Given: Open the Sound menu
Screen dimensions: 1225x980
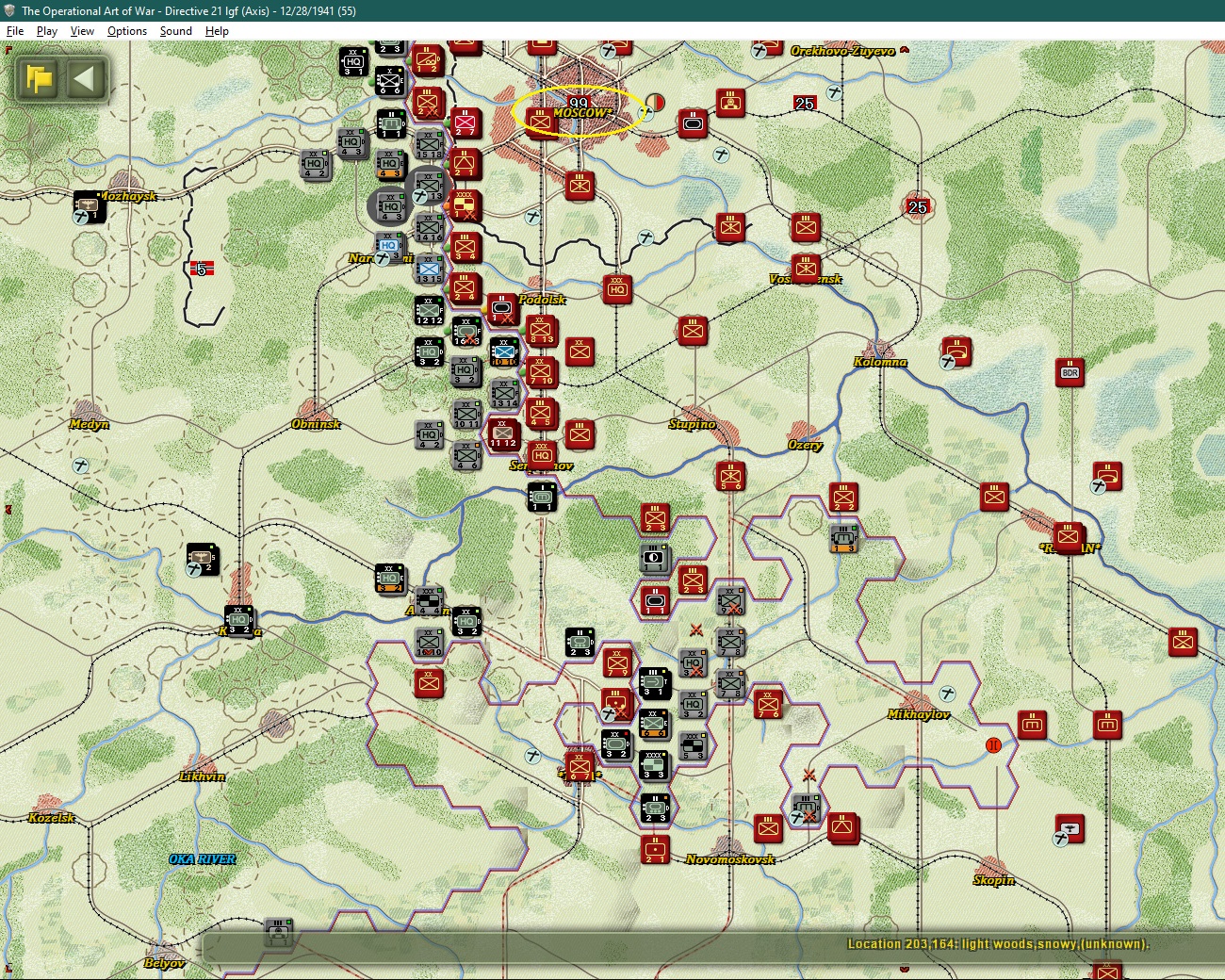Looking at the screenshot, I should (x=176, y=31).
